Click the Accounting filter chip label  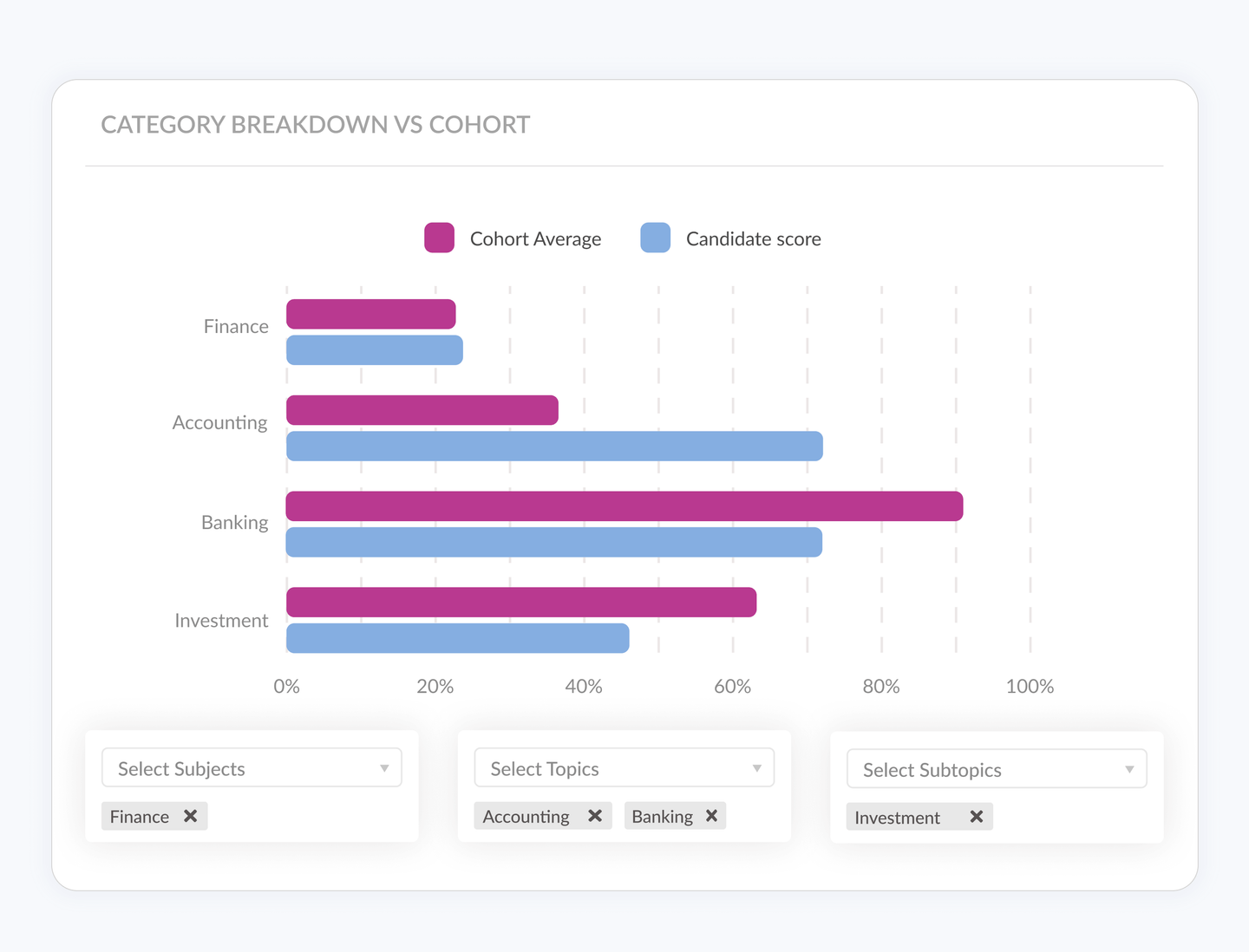tap(526, 816)
